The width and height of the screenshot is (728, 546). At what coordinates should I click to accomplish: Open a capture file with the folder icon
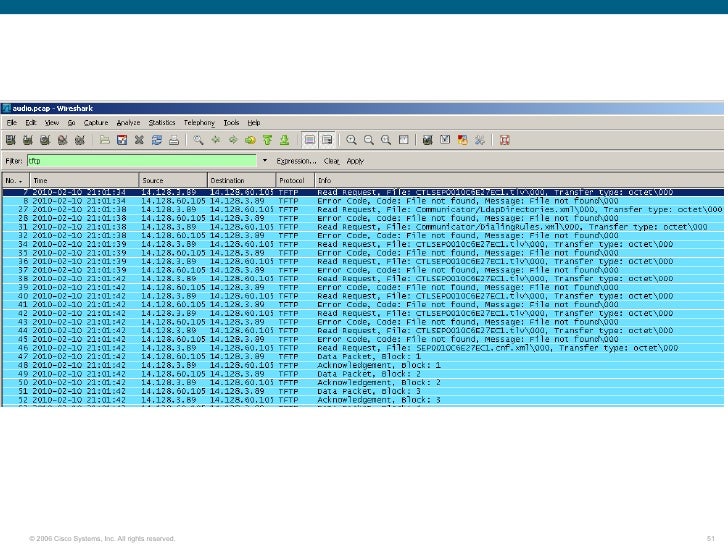point(105,140)
